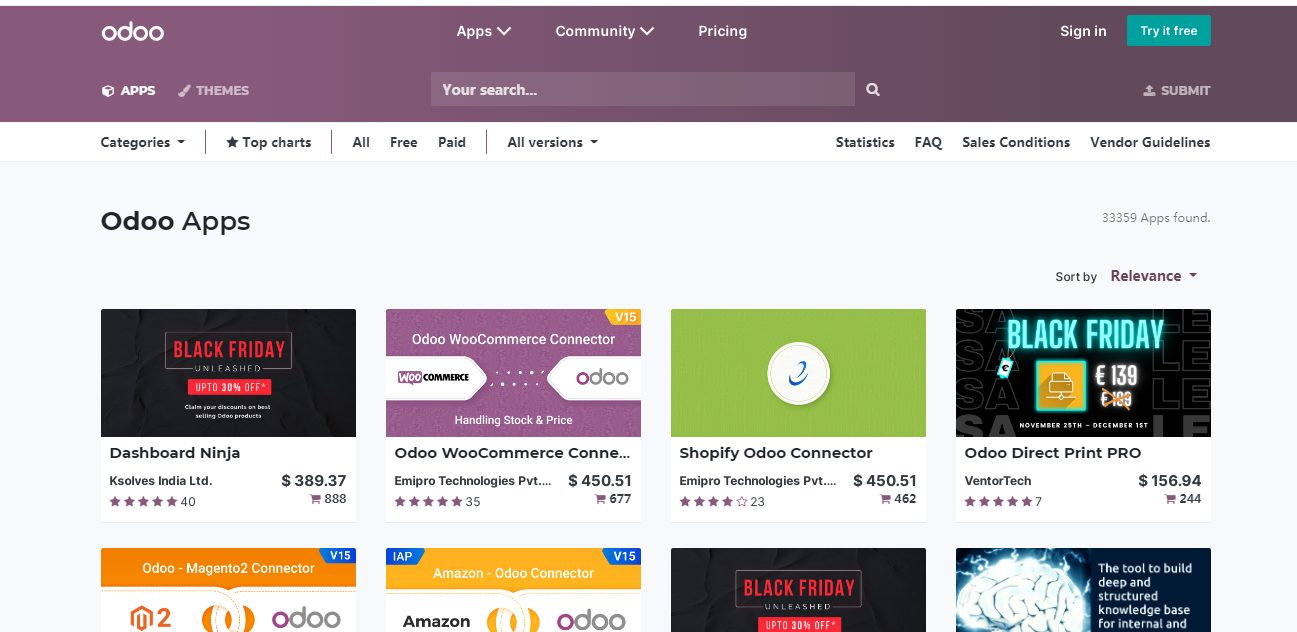This screenshot has width=1297, height=632.
Task: Open Themes section with brush icon
Action: (x=213, y=90)
